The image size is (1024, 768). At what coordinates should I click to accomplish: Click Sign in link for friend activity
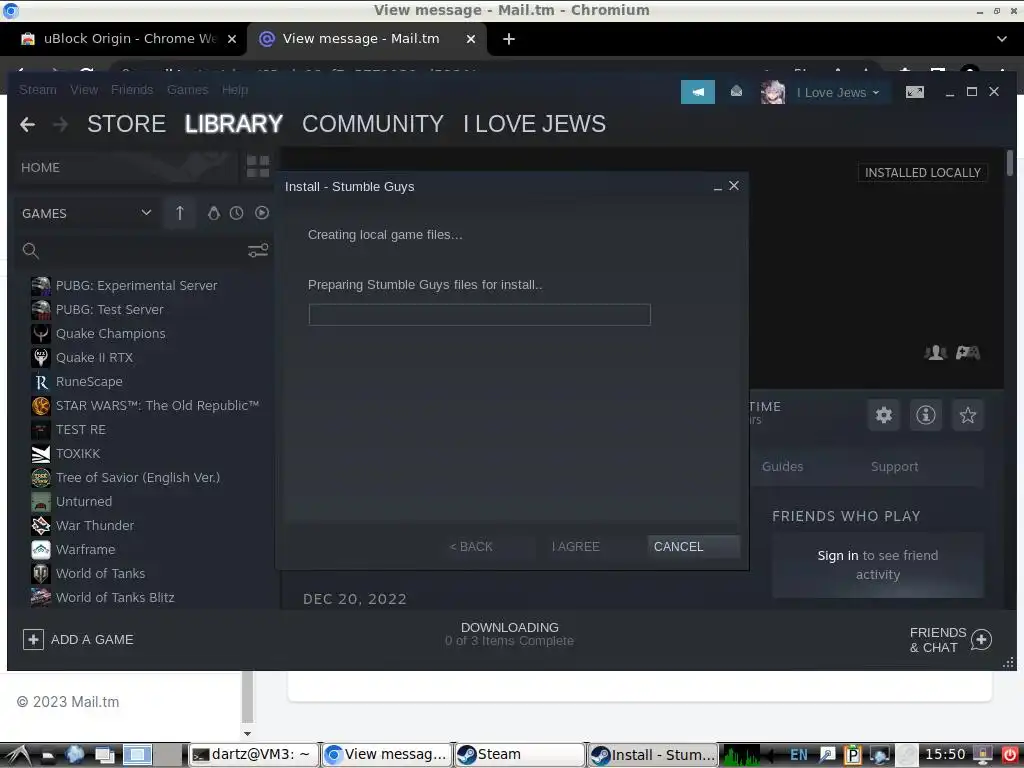point(838,556)
